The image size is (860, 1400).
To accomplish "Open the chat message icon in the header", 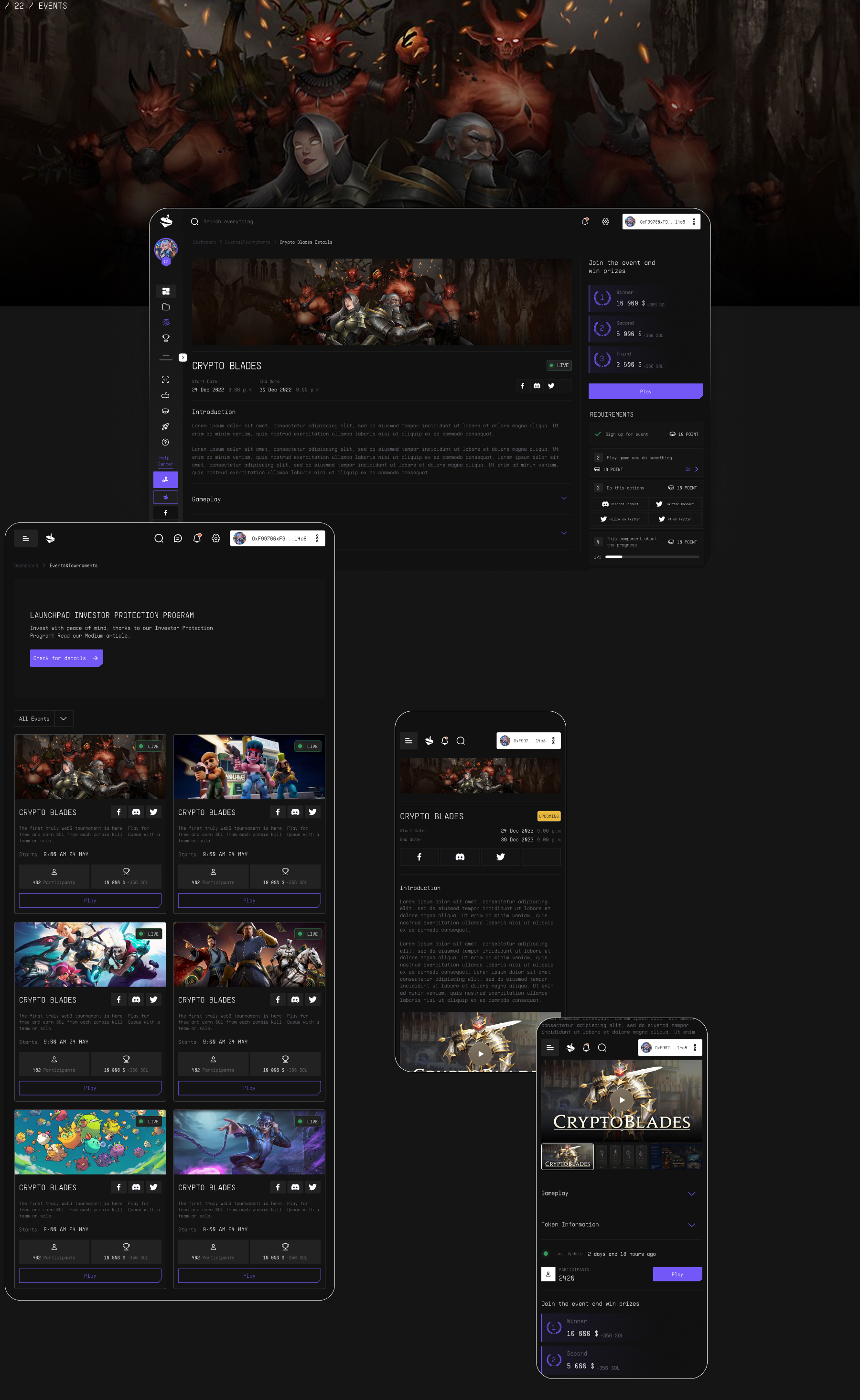I will pos(178,538).
